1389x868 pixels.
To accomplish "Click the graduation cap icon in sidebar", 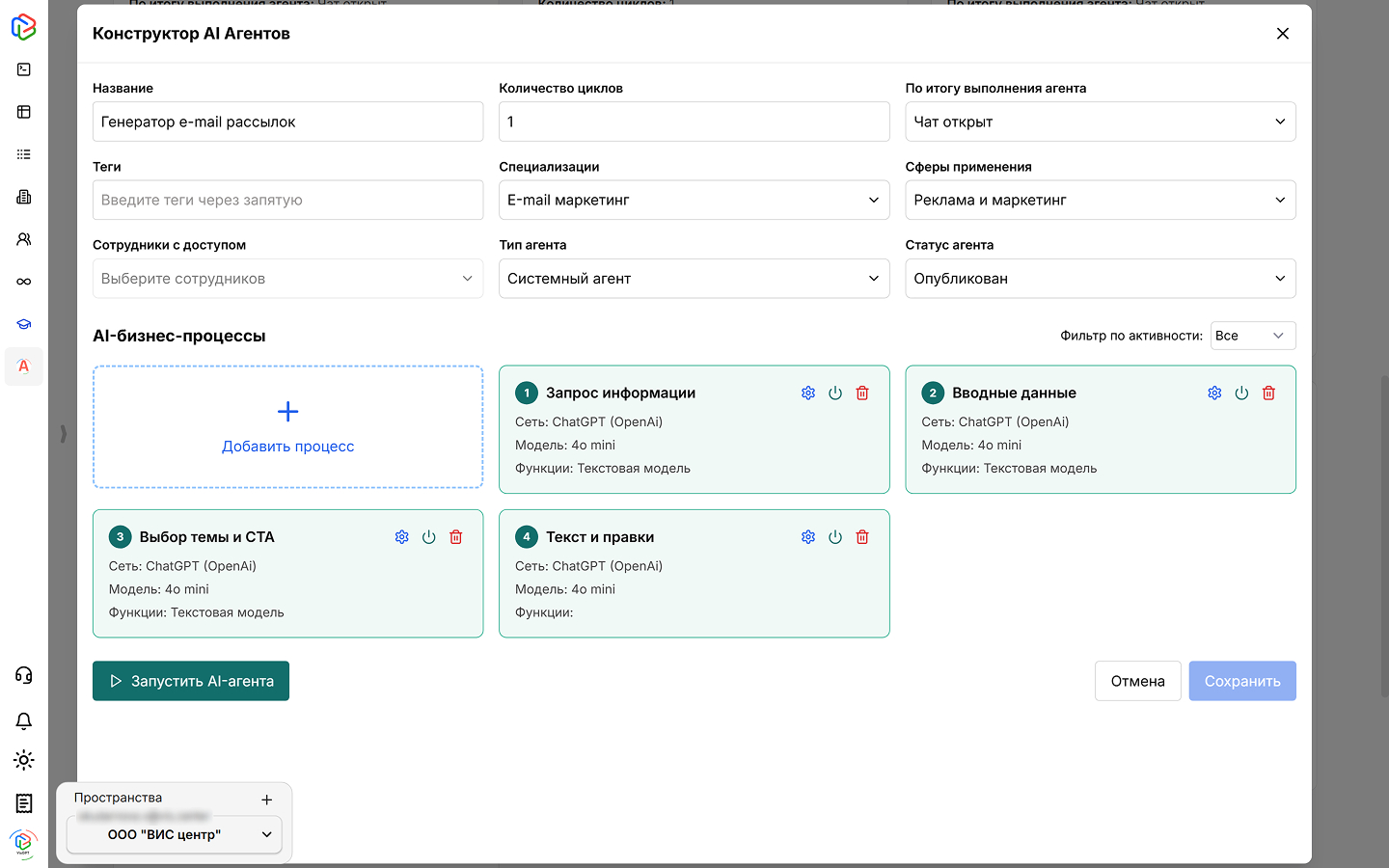I will (x=23, y=324).
